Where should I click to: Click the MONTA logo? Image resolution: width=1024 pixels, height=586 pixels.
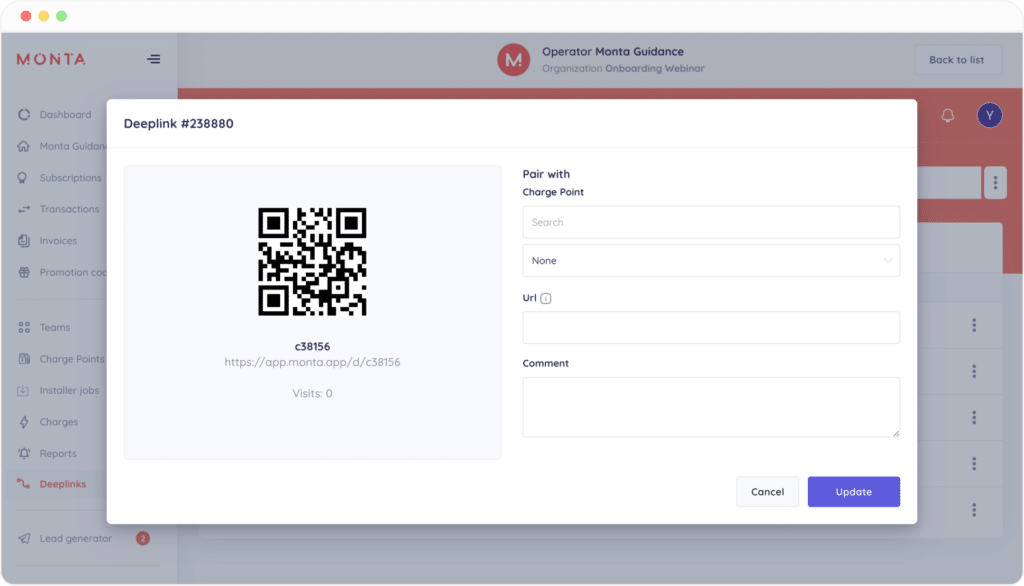(x=51, y=59)
